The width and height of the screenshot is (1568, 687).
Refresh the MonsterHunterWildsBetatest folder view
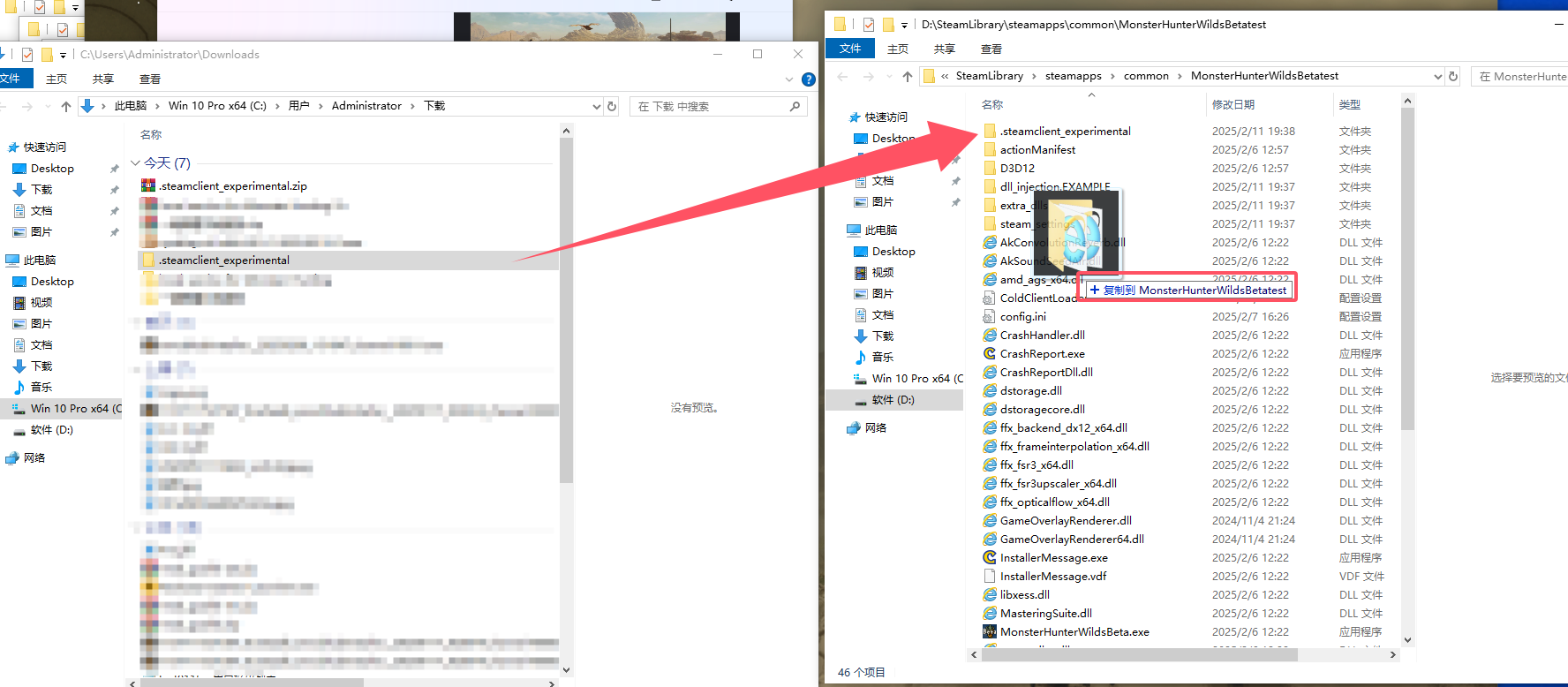click(x=1453, y=76)
